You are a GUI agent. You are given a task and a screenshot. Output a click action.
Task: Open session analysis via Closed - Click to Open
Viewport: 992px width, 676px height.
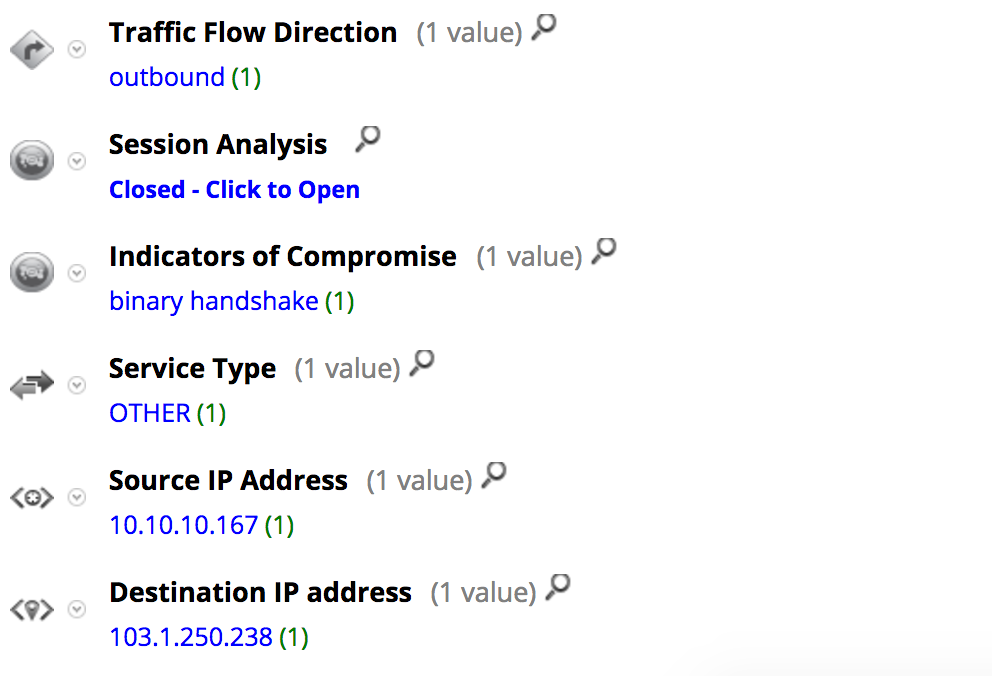[234, 190]
